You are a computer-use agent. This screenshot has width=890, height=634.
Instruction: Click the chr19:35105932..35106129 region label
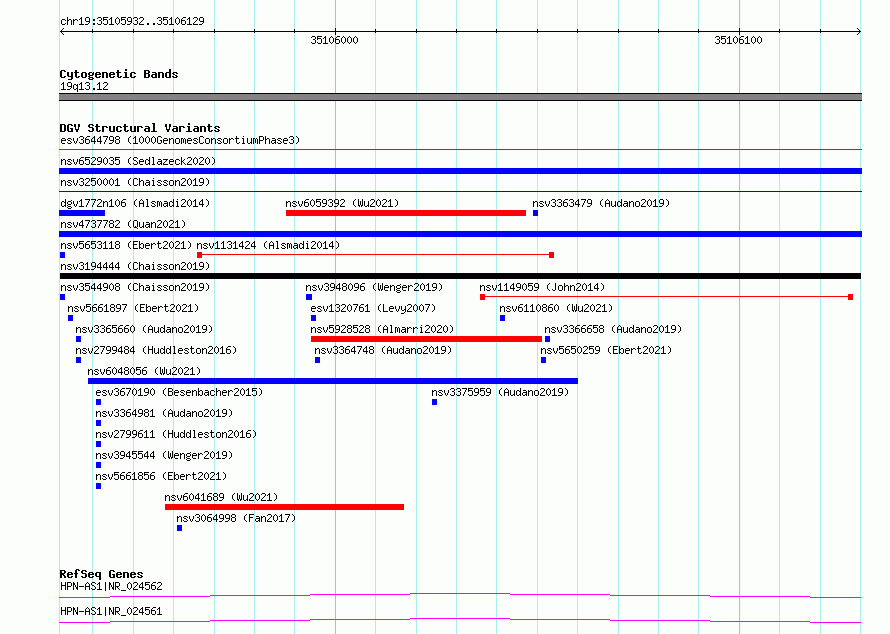point(132,21)
